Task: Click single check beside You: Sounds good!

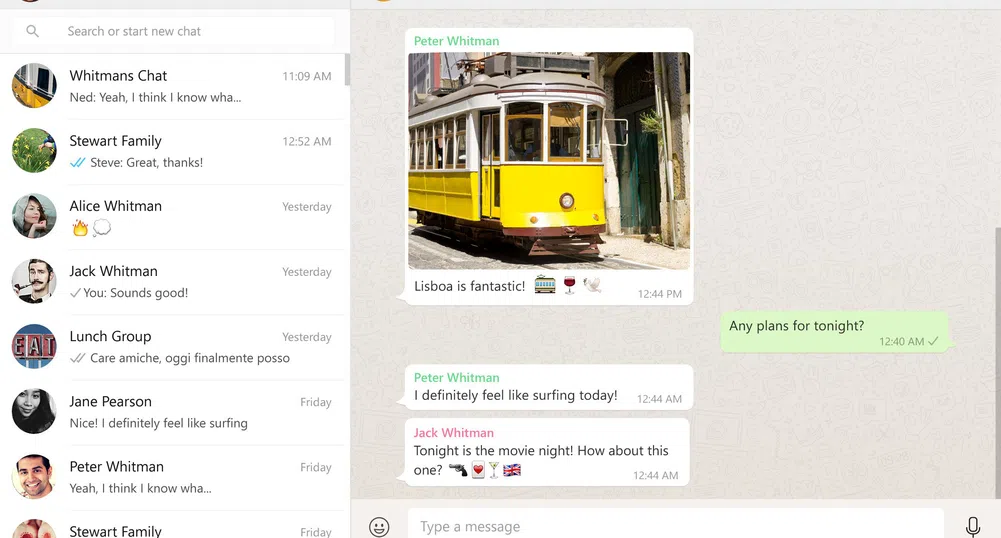Action: point(75,293)
